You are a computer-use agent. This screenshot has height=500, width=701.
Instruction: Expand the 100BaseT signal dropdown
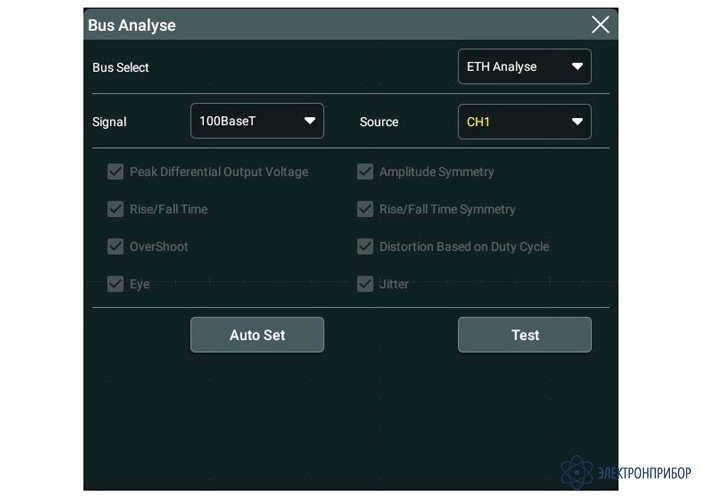pos(257,121)
